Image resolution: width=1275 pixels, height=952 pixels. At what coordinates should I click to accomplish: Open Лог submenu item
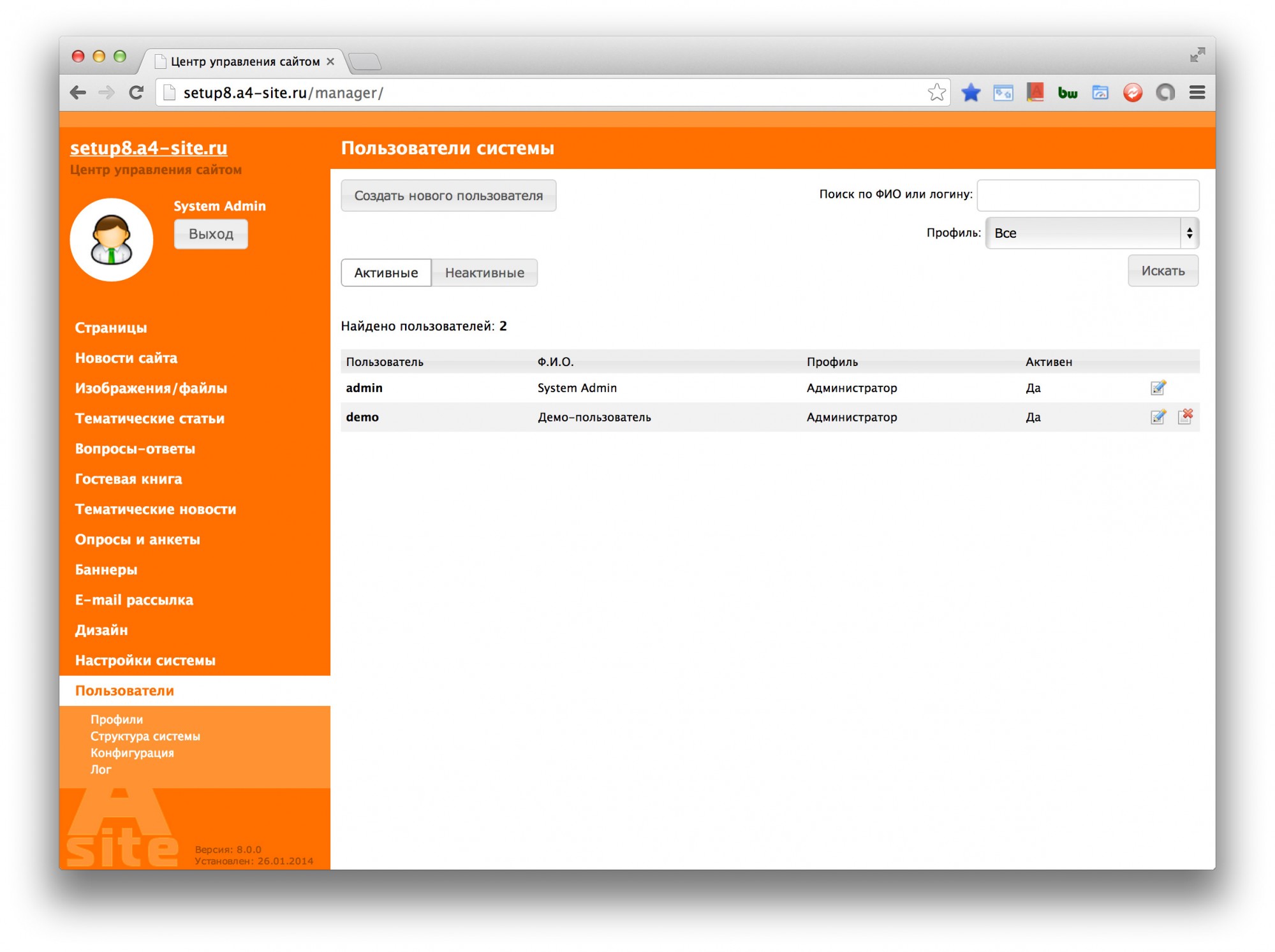(x=101, y=770)
